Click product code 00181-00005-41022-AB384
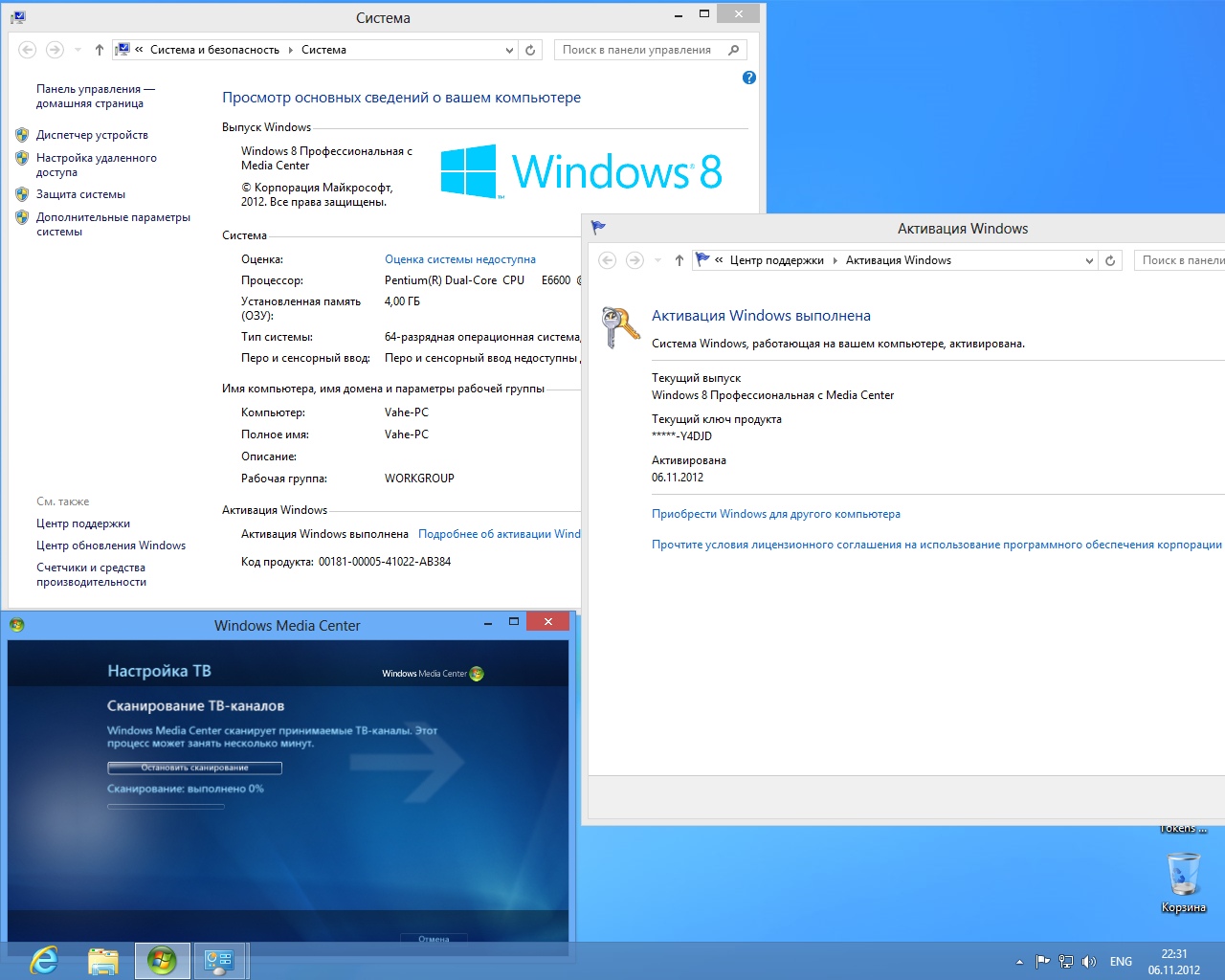 [x=385, y=562]
